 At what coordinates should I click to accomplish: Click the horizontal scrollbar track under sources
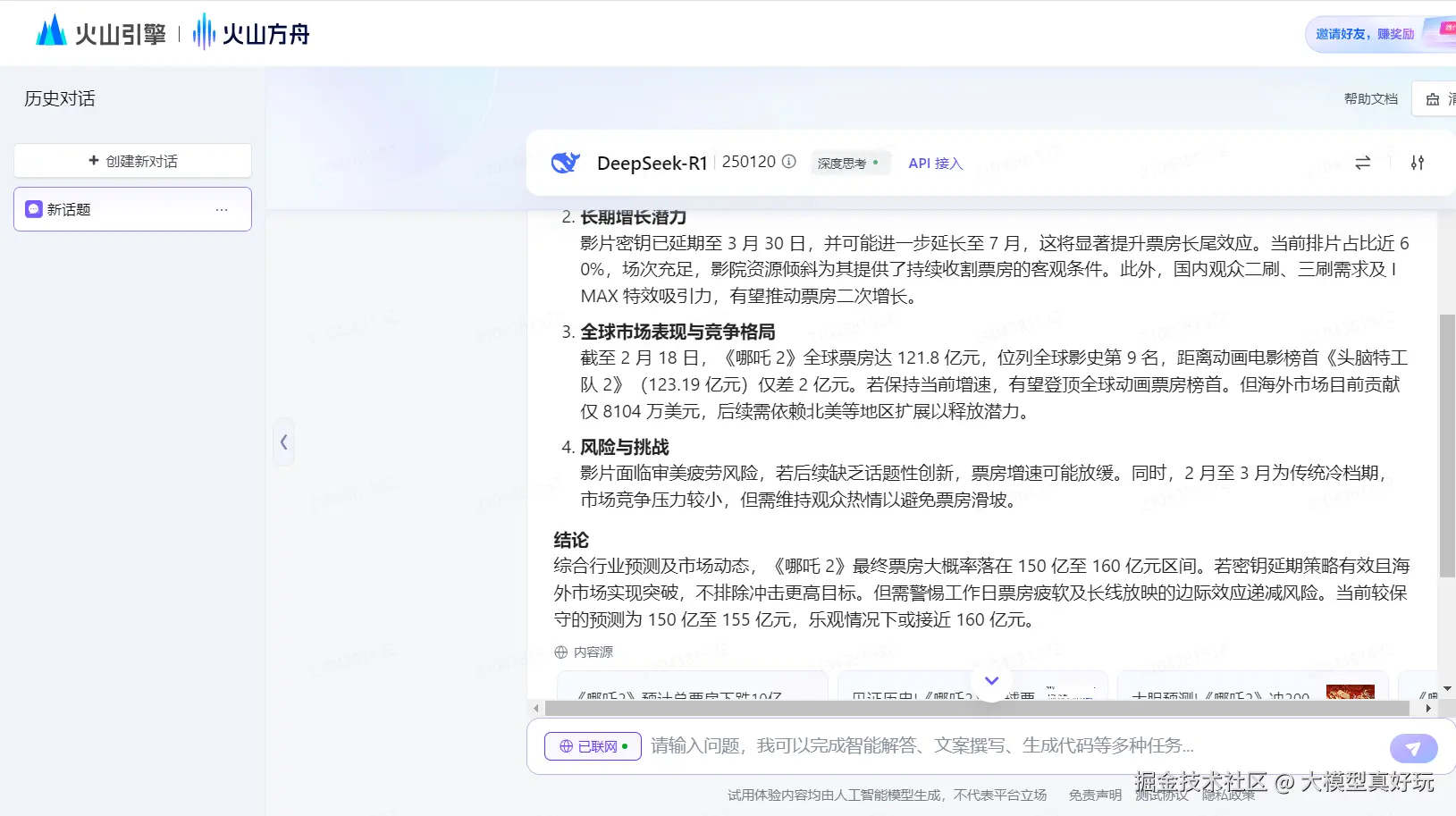pos(977,708)
